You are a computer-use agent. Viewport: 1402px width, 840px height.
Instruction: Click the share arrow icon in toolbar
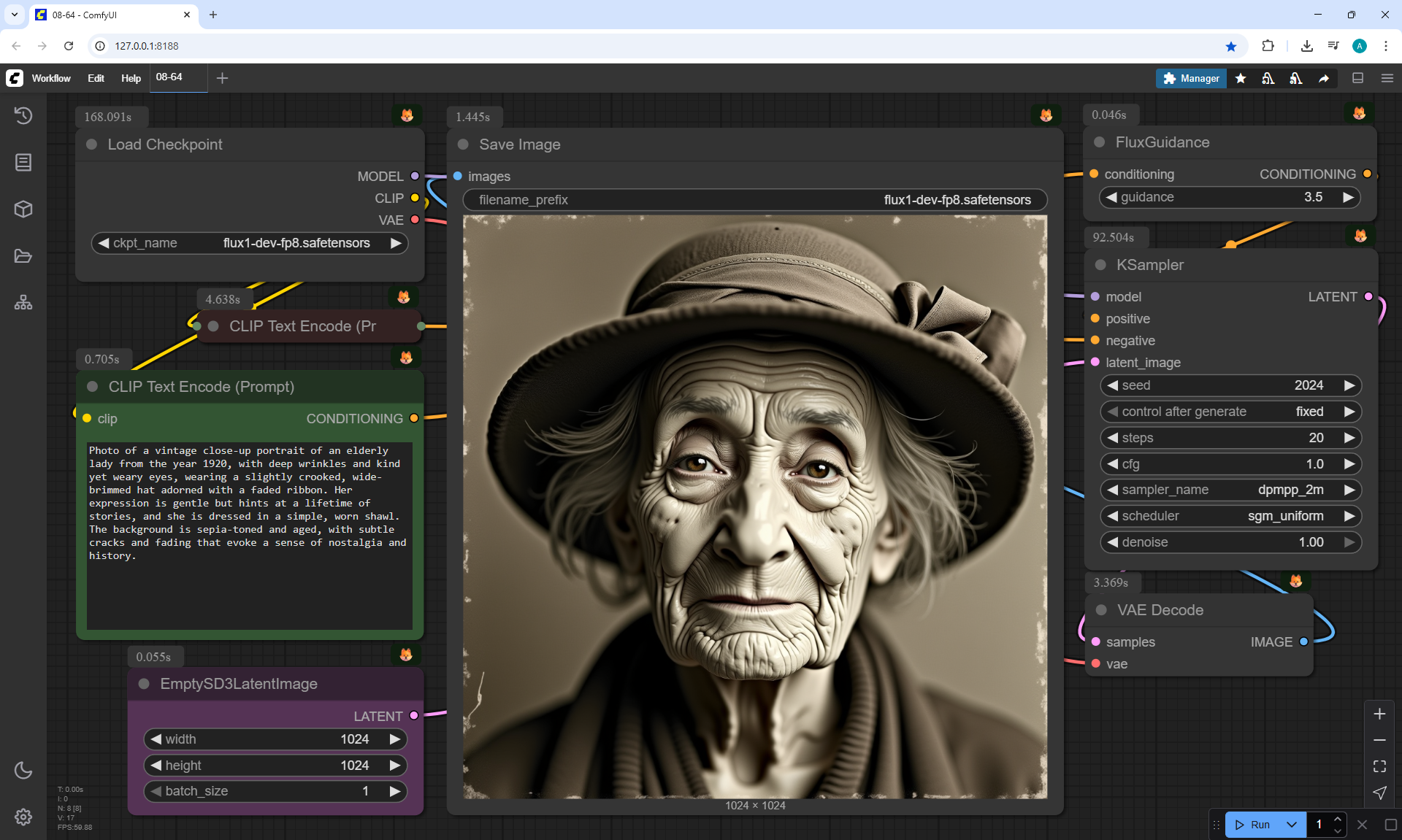(x=1323, y=78)
